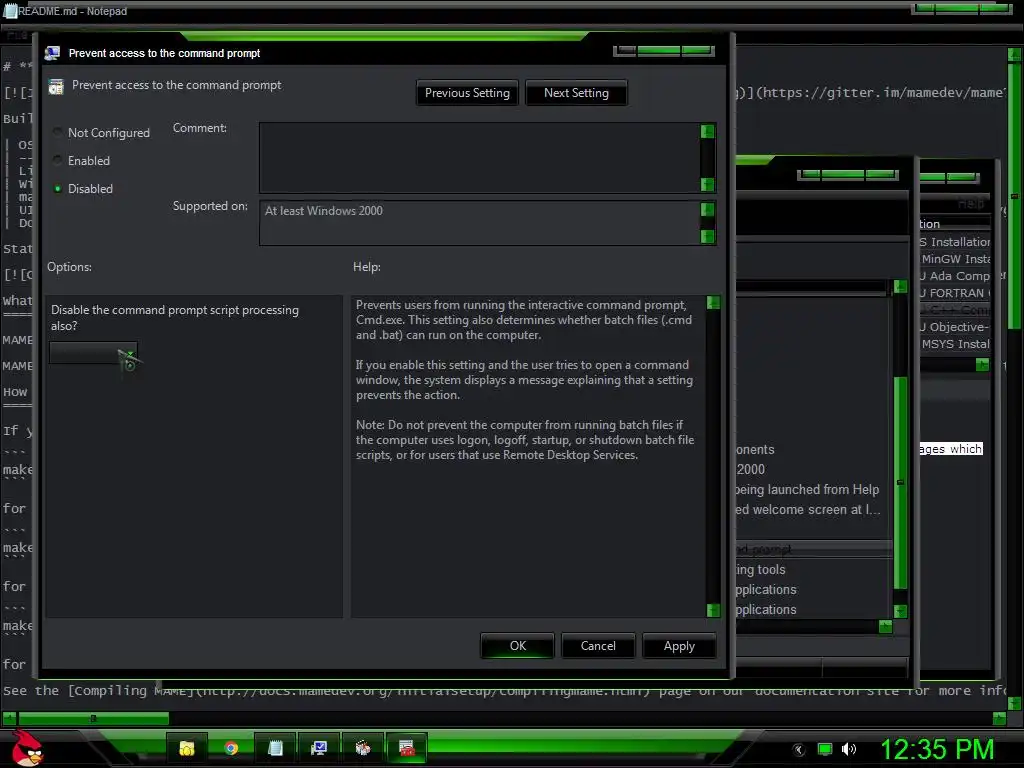This screenshot has width=1024, height=768.
Task: Click the 12:35 PM clock
Action: pyautogui.click(x=937, y=749)
